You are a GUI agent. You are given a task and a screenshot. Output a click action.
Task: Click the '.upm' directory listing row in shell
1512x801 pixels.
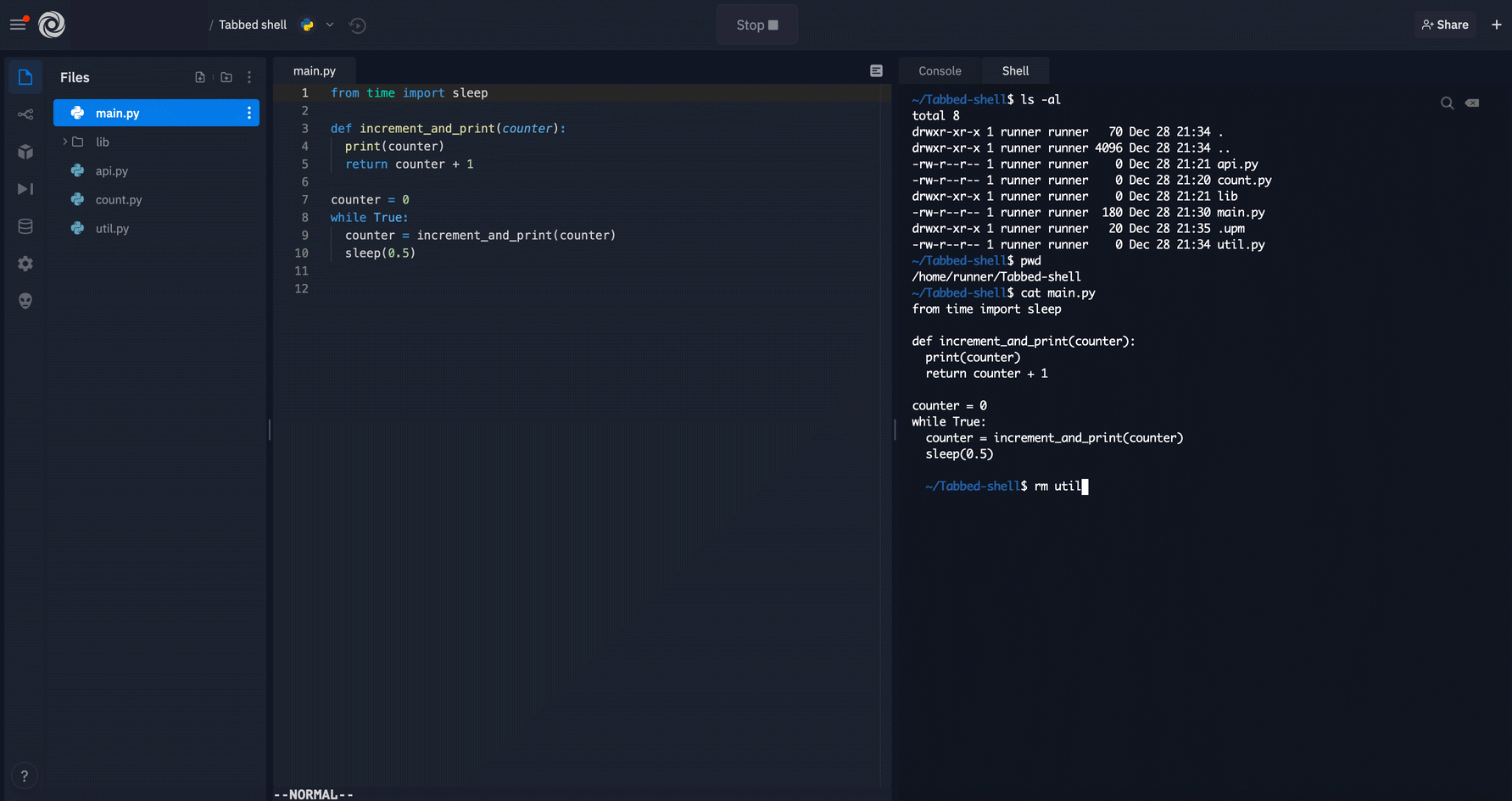click(1079, 229)
